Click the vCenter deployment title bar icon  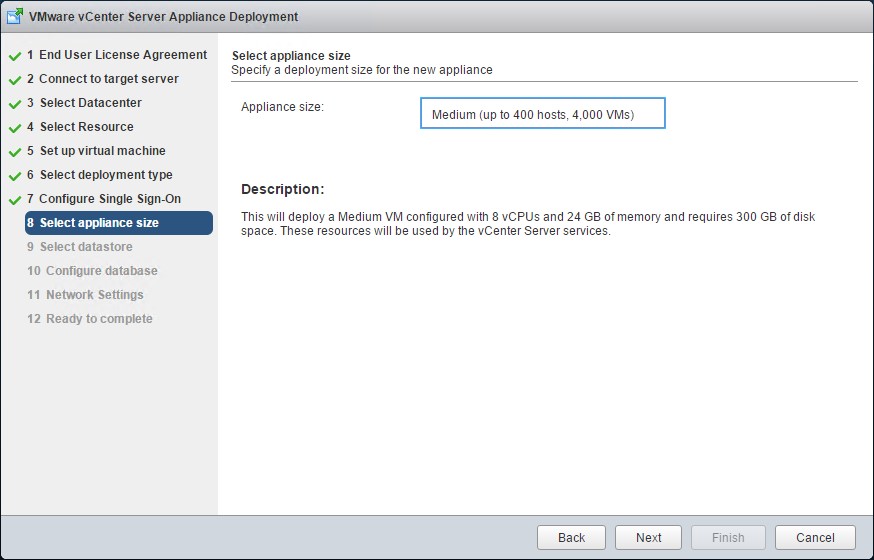(14, 16)
